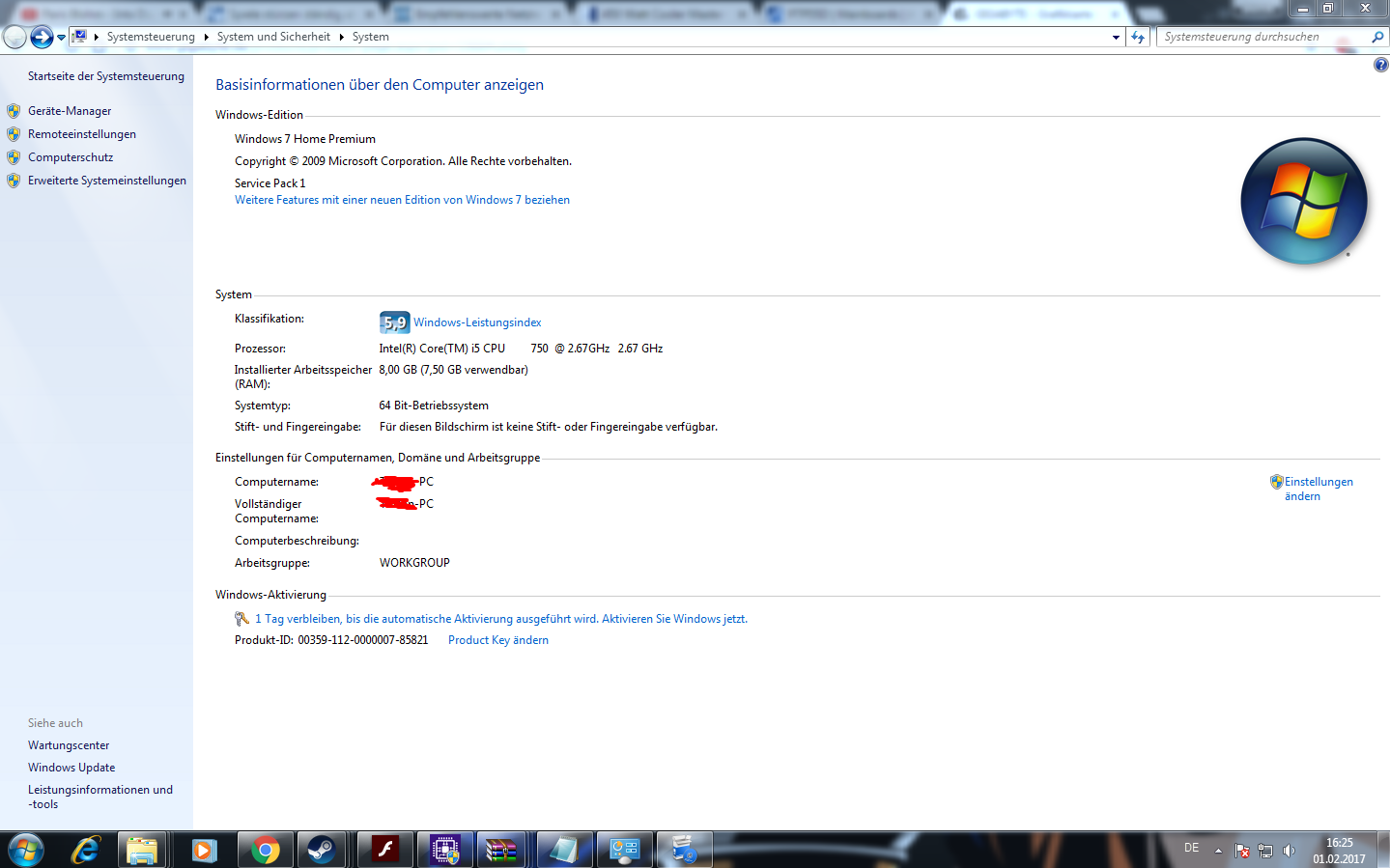Expand arrow after System und Sicherheit
The width and height of the screenshot is (1390, 868).
point(342,37)
